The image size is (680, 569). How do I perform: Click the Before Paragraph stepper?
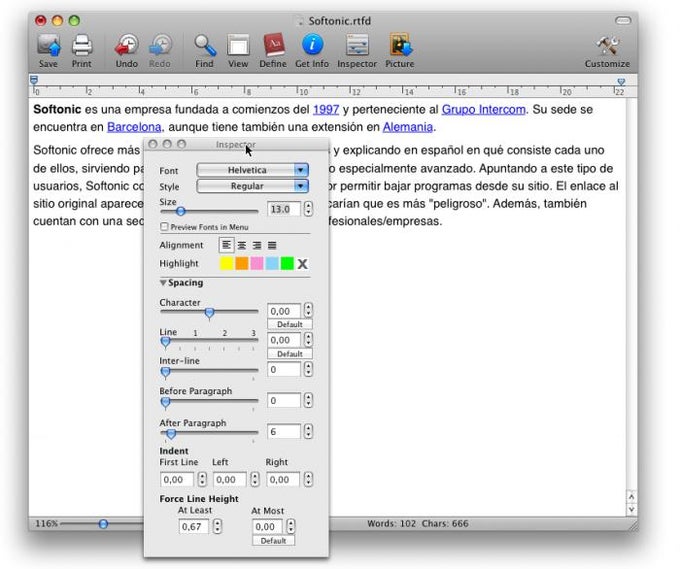308,400
